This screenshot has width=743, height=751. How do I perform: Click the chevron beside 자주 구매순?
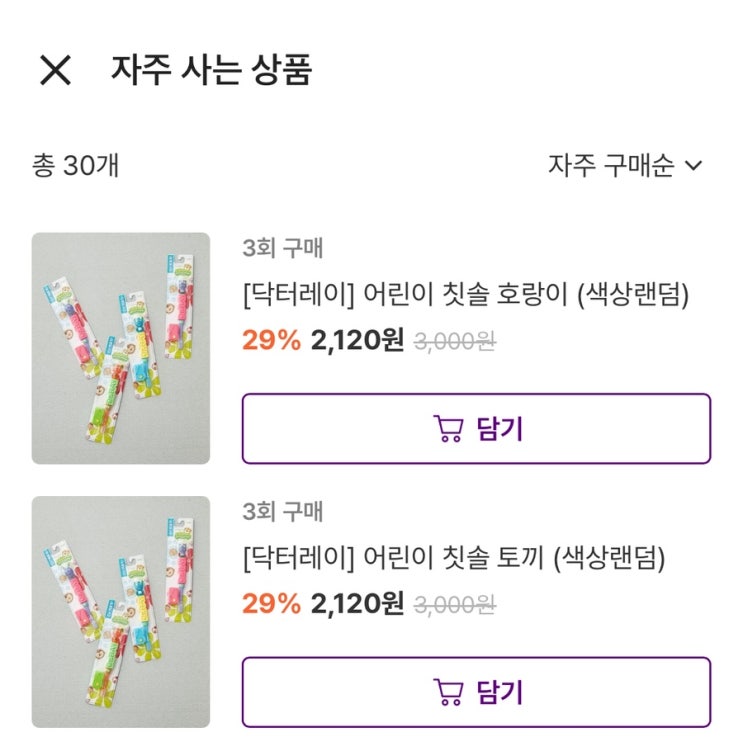point(694,166)
